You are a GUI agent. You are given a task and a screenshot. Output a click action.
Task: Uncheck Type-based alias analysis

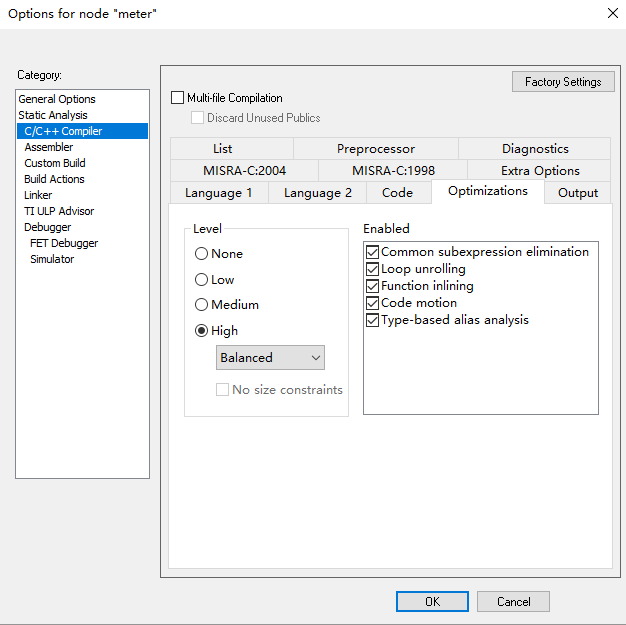coord(373,320)
